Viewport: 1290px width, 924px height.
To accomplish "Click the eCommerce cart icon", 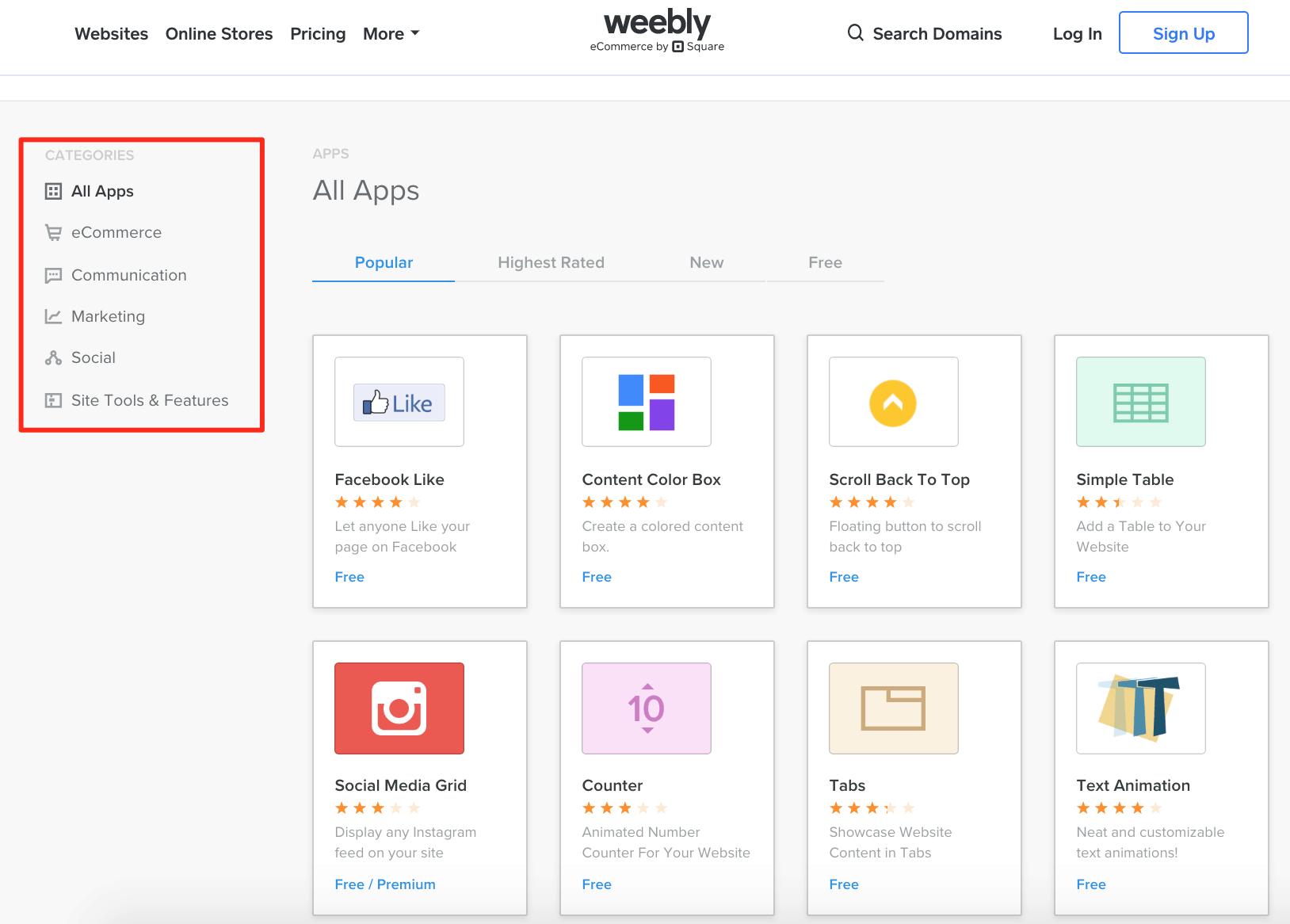I will pos(53,232).
